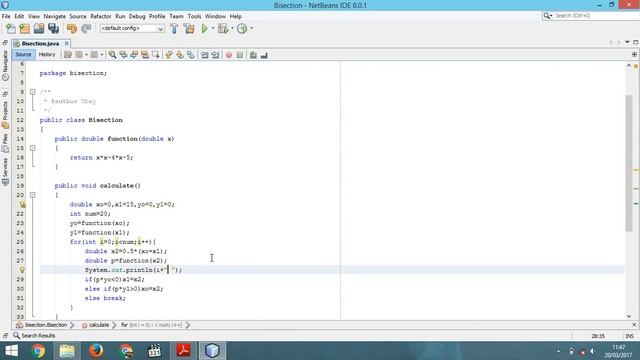The image size is (640, 360).
Task: Open the default config combo box
Action: [132, 28]
